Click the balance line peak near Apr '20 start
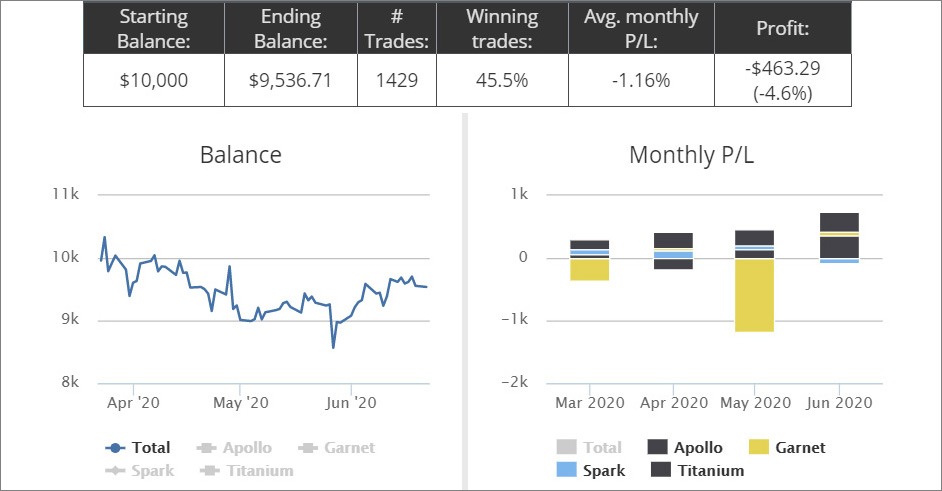The width and height of the screenshot is (942, 491). click(105, 237)
